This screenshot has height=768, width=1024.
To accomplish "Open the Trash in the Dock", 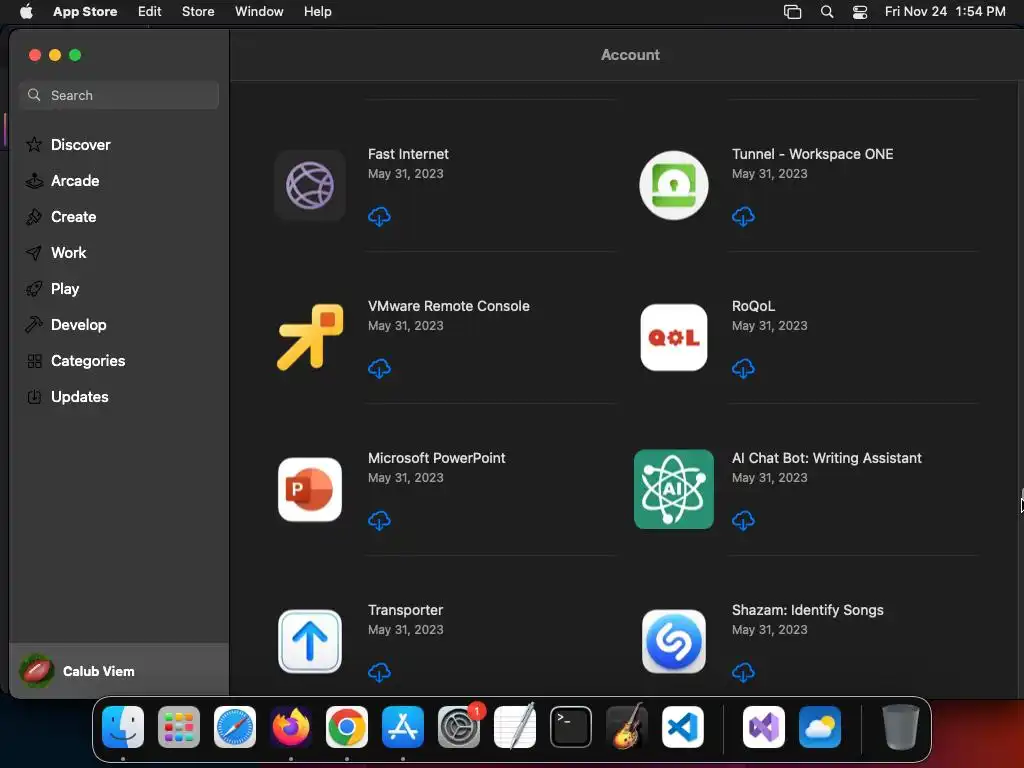I will click(901, 727).
